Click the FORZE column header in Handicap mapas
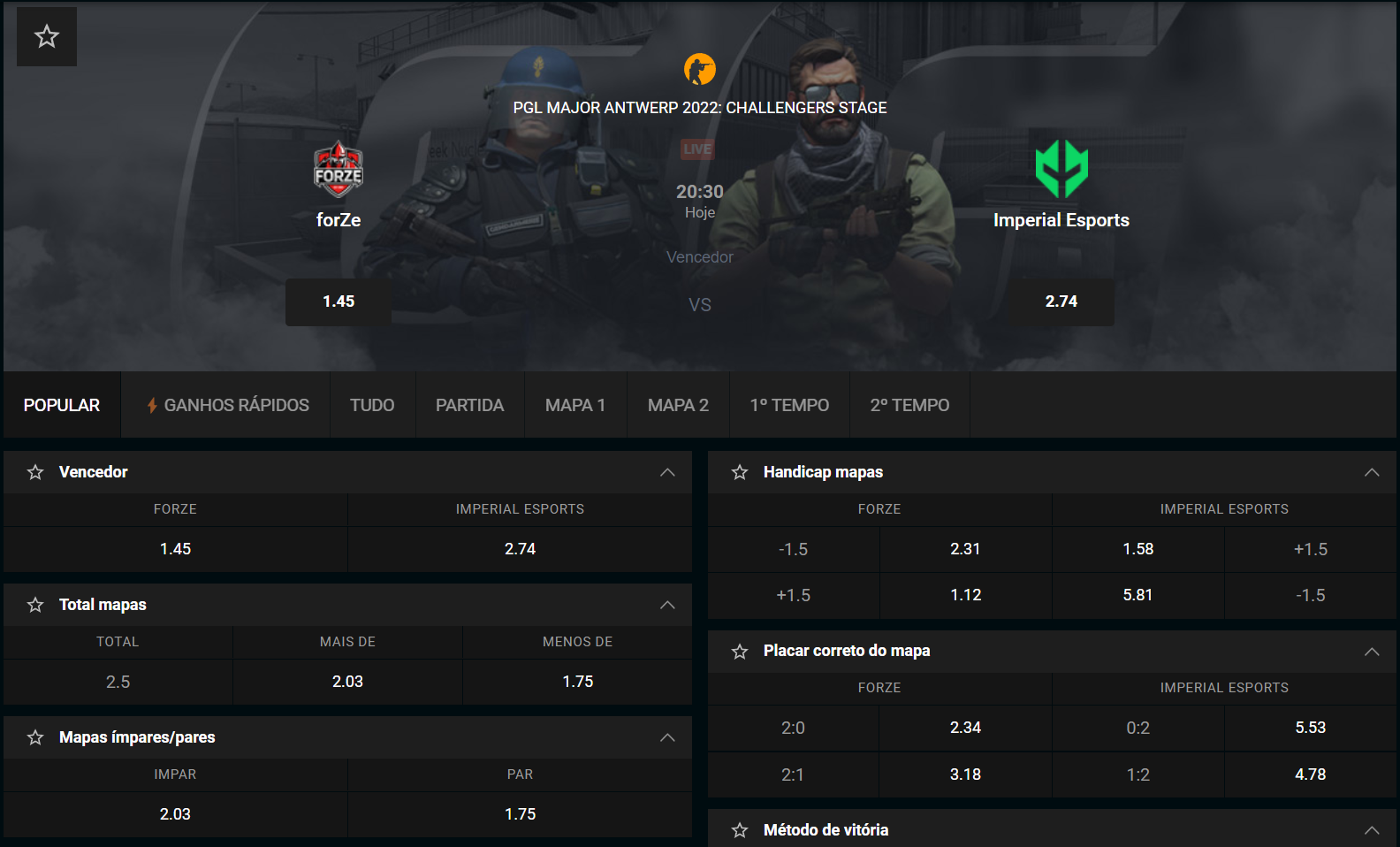 coord(879,509)
